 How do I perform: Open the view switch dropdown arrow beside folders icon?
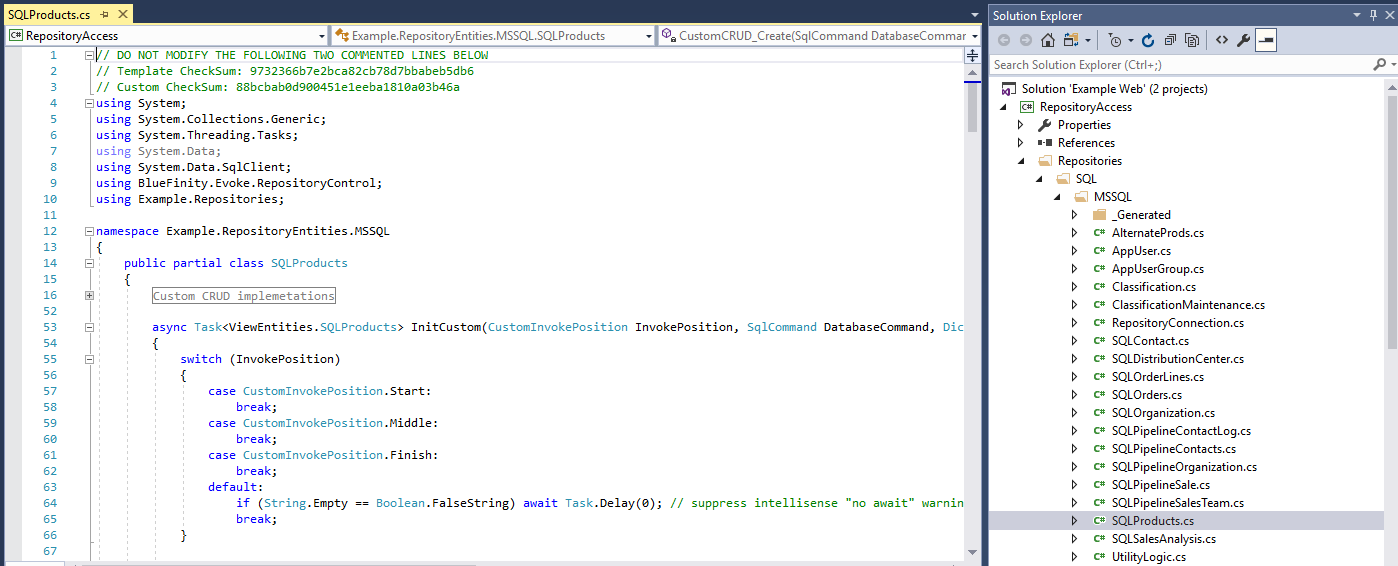click(x=1087, y=41)
